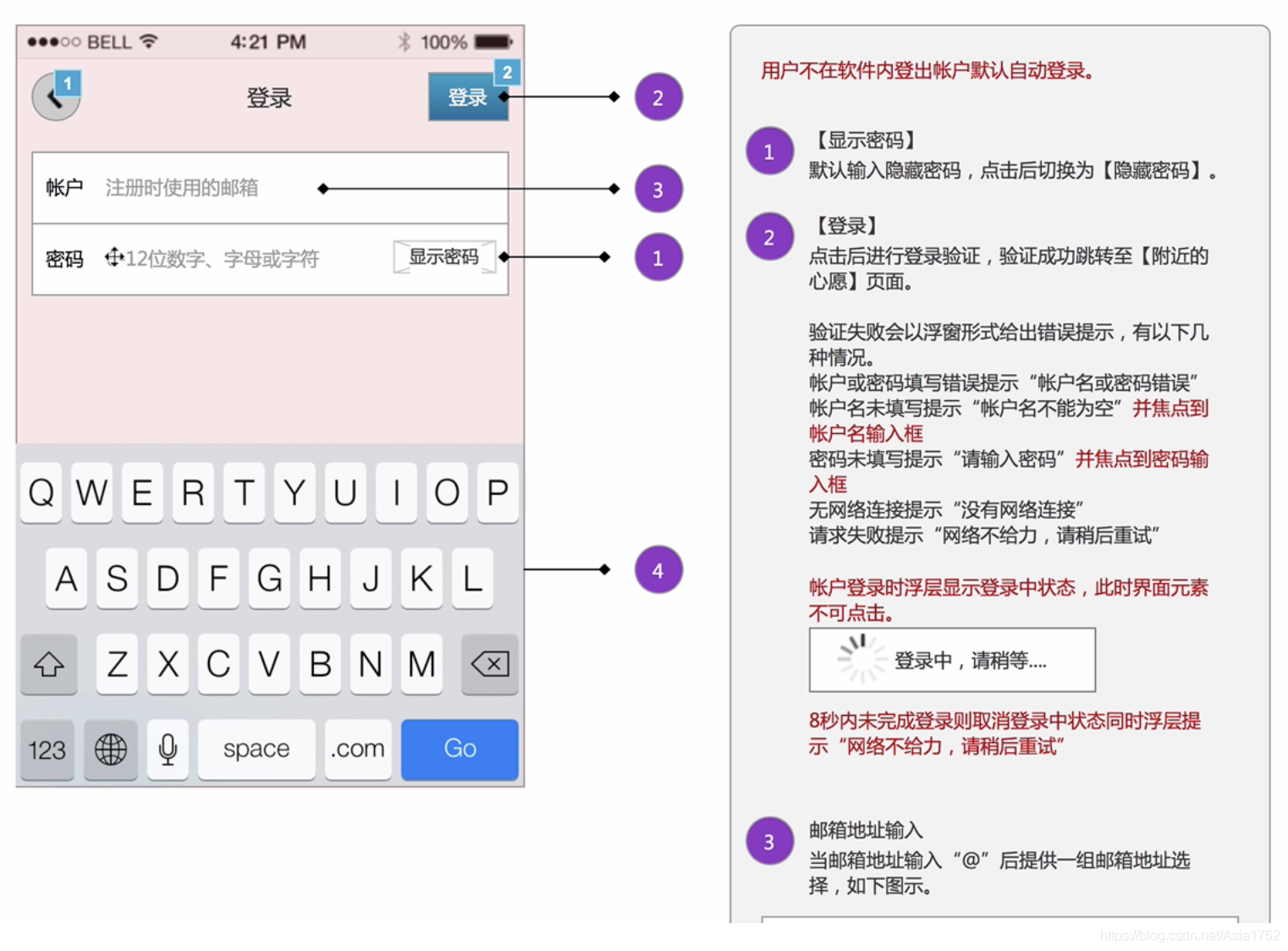Screen dimensions: 1288x951
Task: Tap the G key on keyboard
Action: point(269,579)
